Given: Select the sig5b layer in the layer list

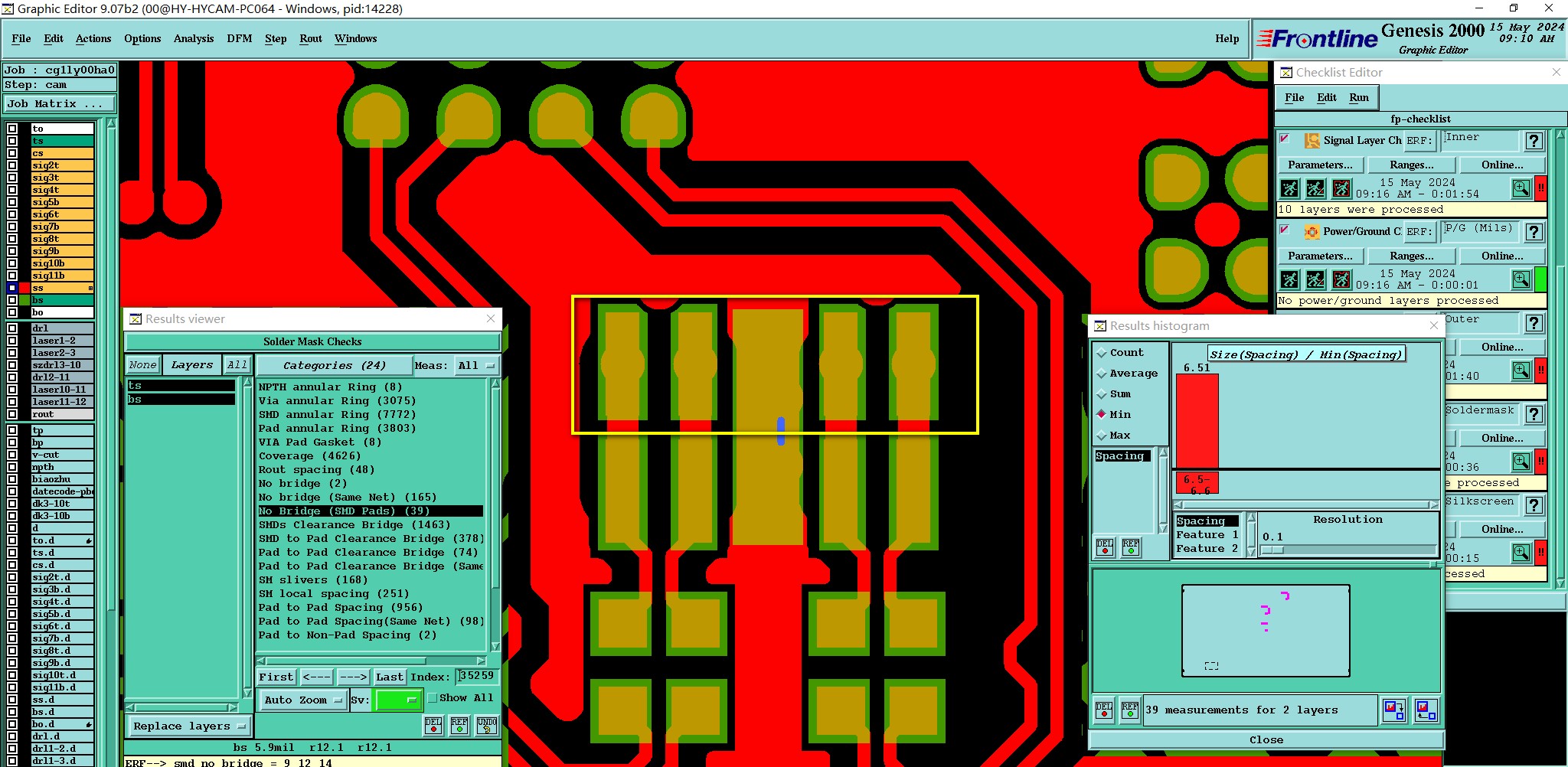Looking at the screenshot, I should click(62, 202).
